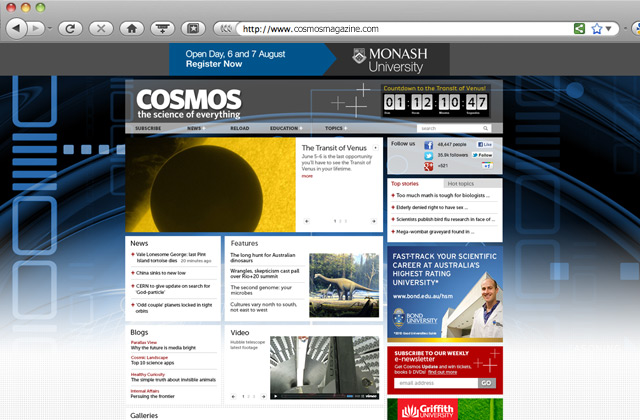Image resolution: width=640 pixels, height=420 pixels.
Task: Go to previous slide in main carousel
Action: click(x=307, y=221)
